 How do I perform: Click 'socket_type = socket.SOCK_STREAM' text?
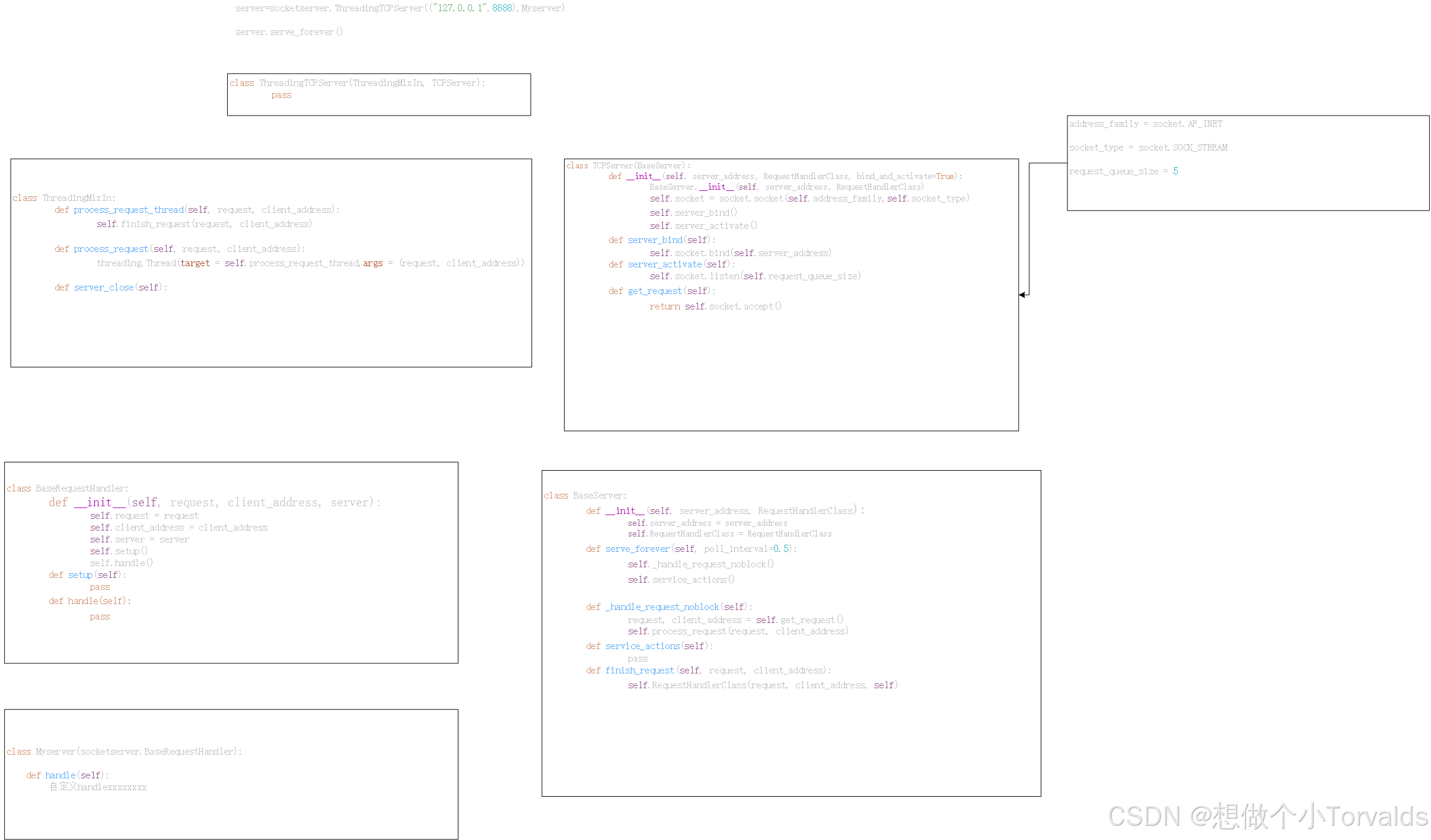click(x=1148, y=148)
